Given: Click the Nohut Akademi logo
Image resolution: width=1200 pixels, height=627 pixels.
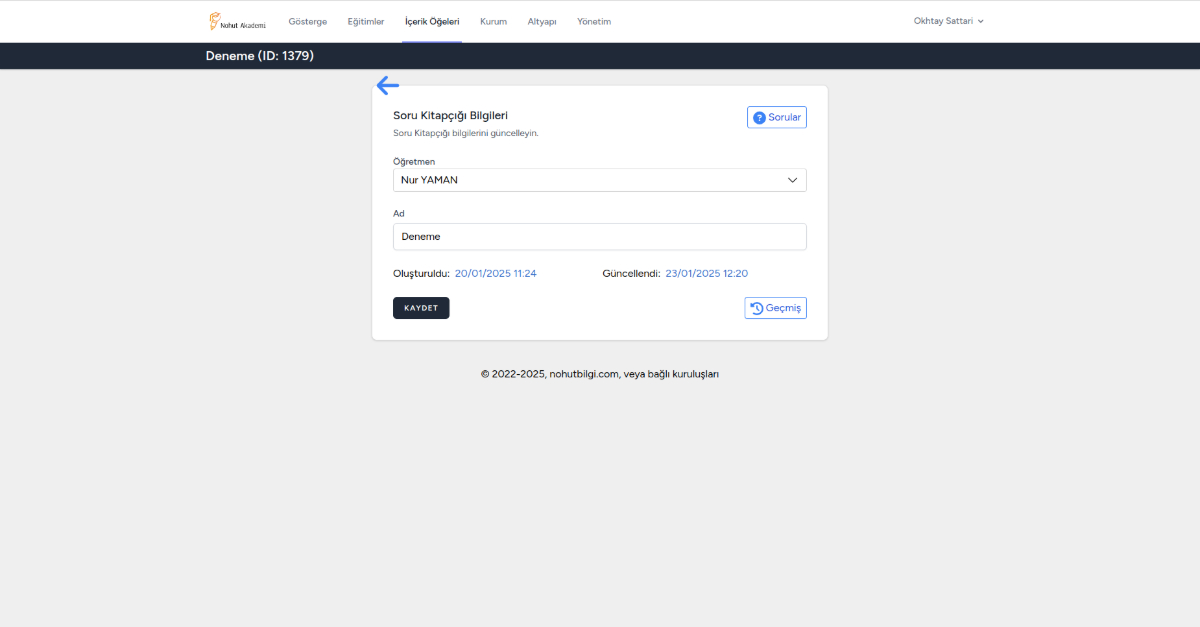Looking at the screenshot, I should click(237, 21).
